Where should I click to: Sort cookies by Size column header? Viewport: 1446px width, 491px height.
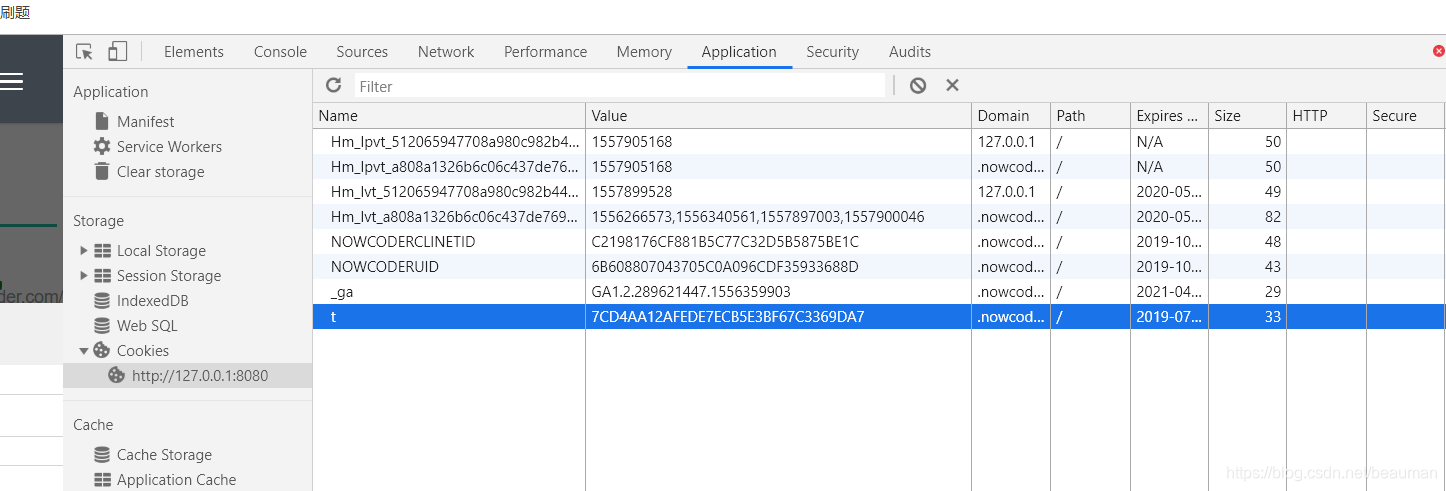pyautogui.click(x=1247, y=116)
